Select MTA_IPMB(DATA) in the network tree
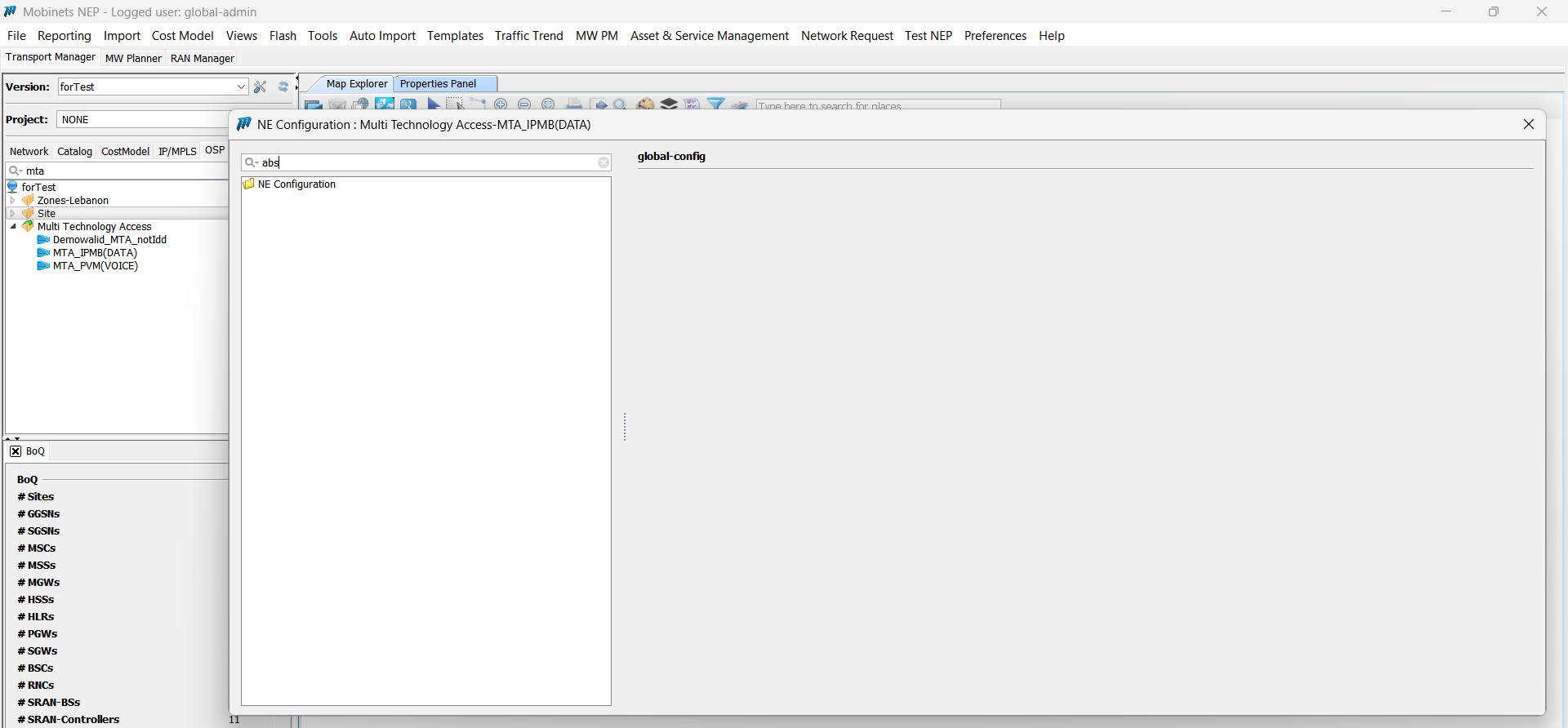Viewport: 1568px width, 728px height. (95, 253)
